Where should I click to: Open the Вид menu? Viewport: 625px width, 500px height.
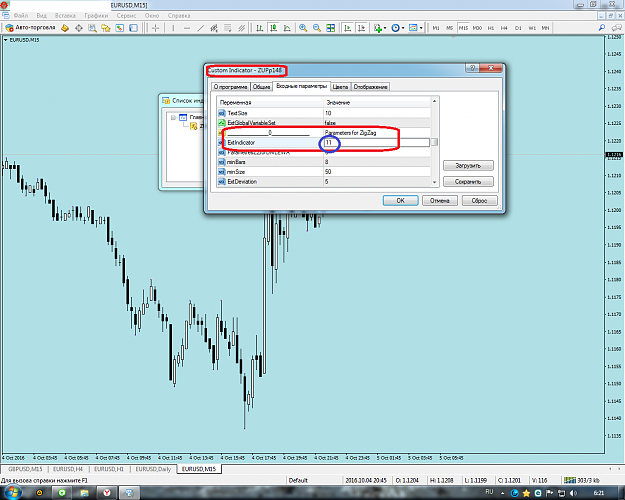click(x=41, y=16)
